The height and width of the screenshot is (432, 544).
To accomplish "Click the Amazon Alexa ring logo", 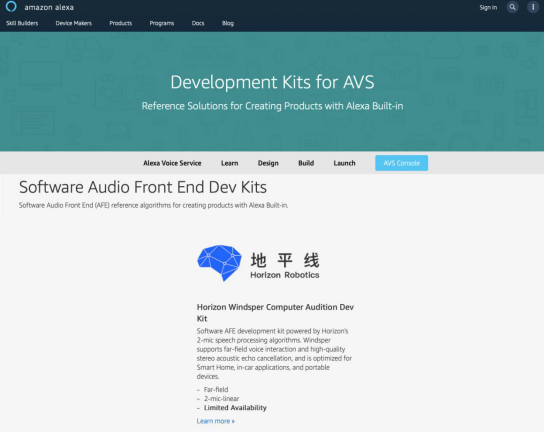I will pos(11,7).
